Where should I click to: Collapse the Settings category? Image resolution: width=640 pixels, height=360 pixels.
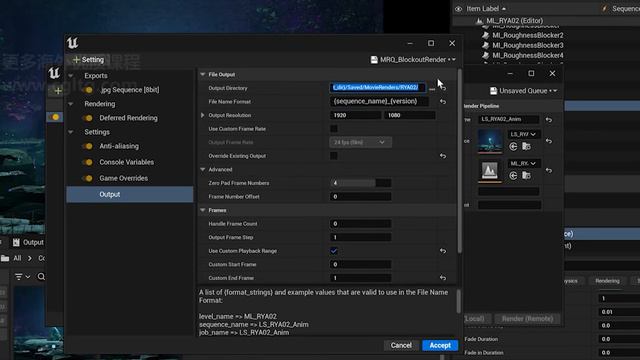(71, 132)
